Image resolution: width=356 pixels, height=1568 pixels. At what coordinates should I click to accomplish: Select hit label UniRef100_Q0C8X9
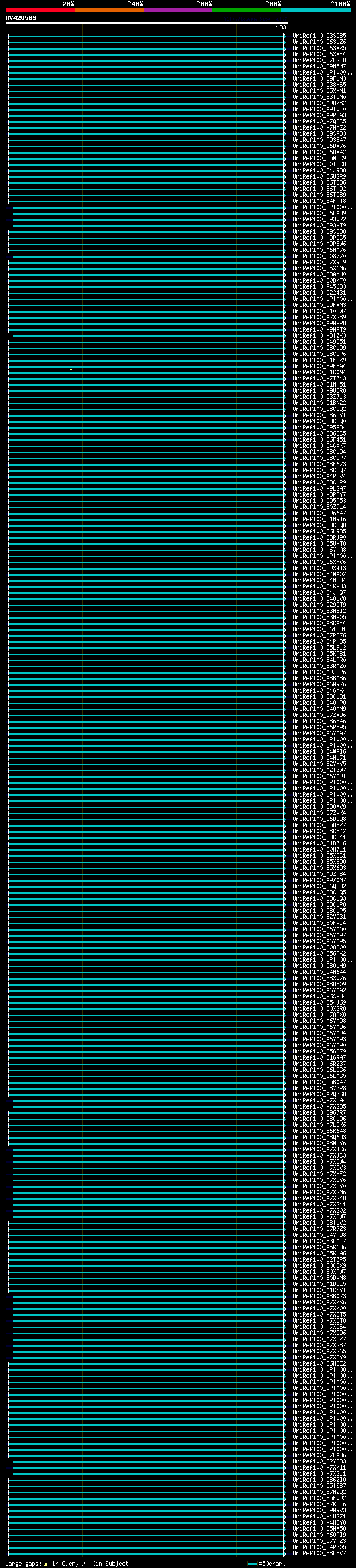[319, 1265]
